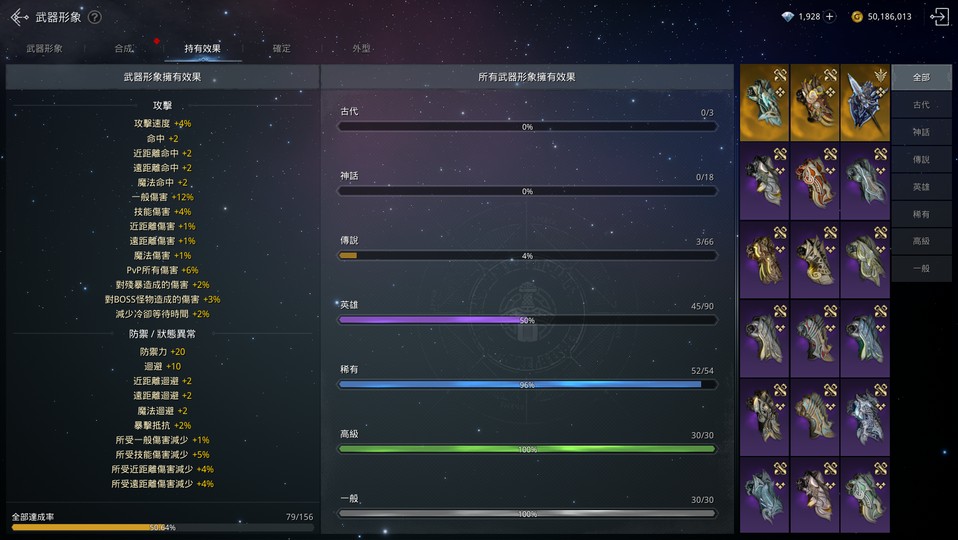Image resolution: width=958 pixels, height=540 pixels.
Task: Select the blue spear weapon skin thumbnail
Action: click(864, 103)
